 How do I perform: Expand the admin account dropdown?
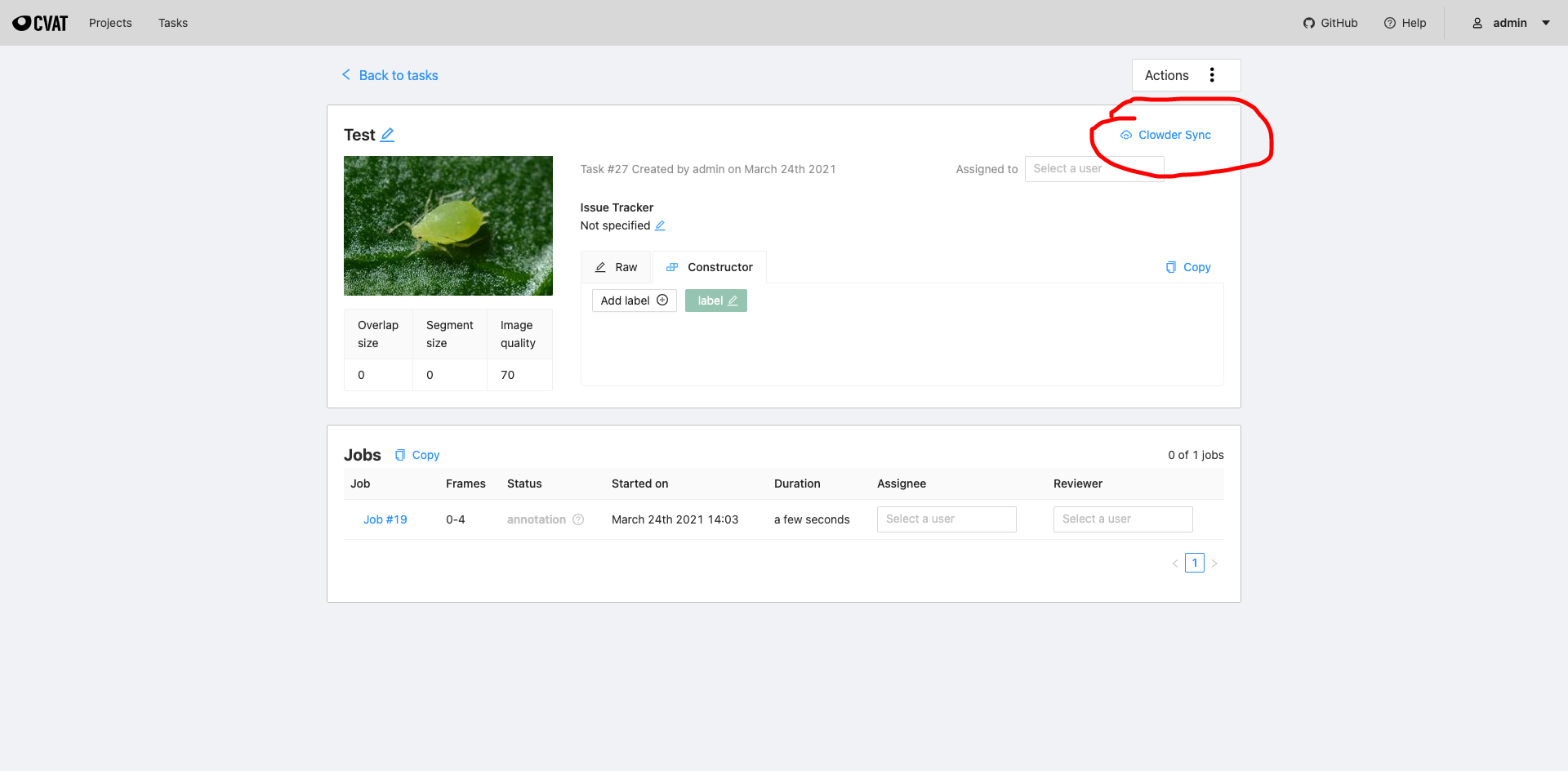(1546, 23)
